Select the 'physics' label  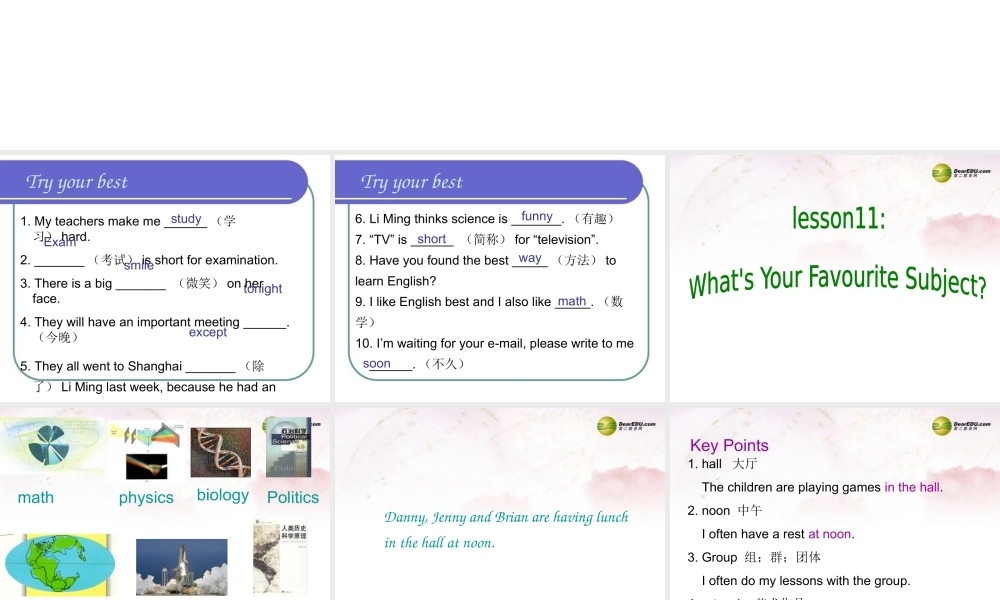point(146,497)
